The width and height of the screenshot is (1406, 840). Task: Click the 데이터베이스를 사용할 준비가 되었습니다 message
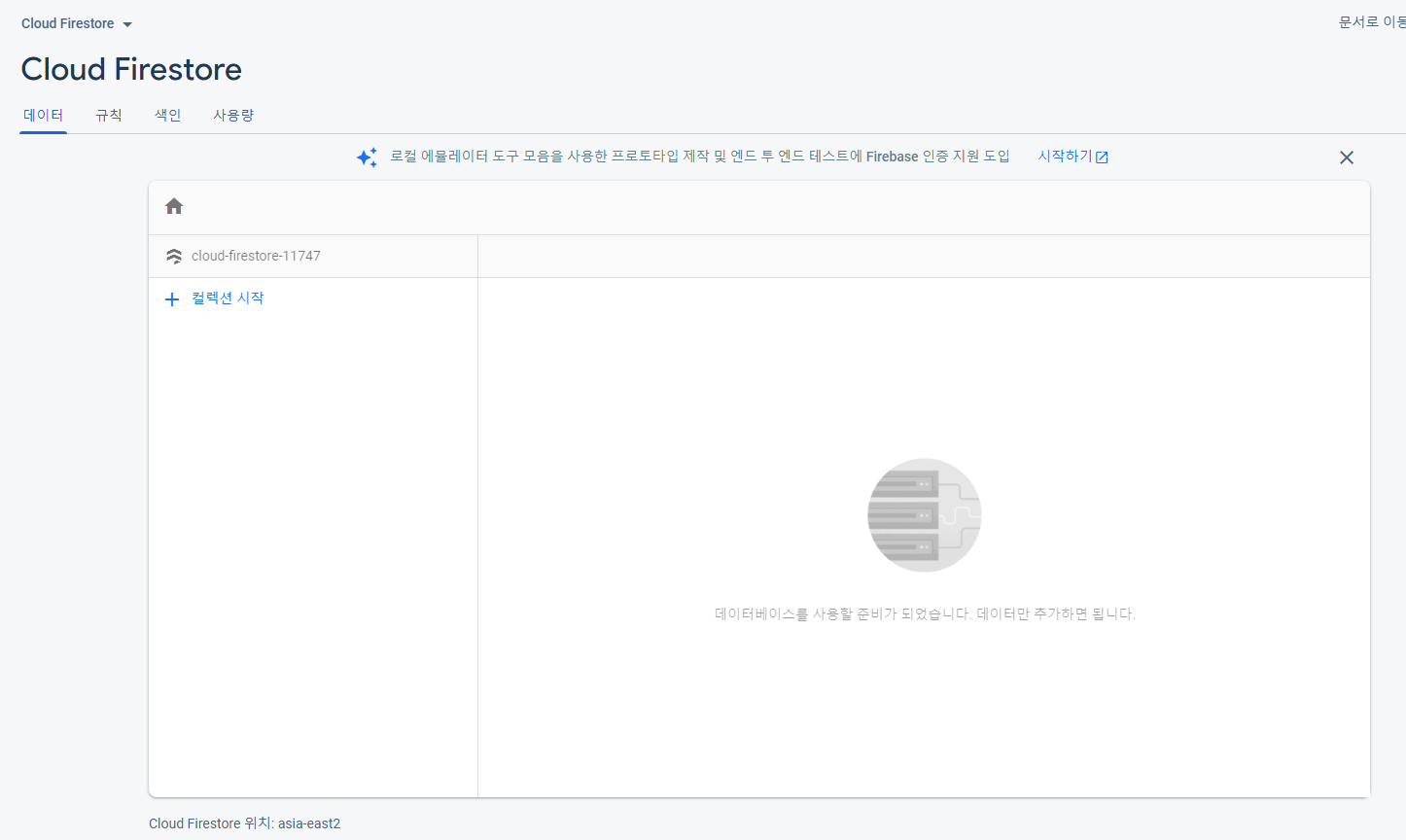pyautogui.click(x=925, y=614)
